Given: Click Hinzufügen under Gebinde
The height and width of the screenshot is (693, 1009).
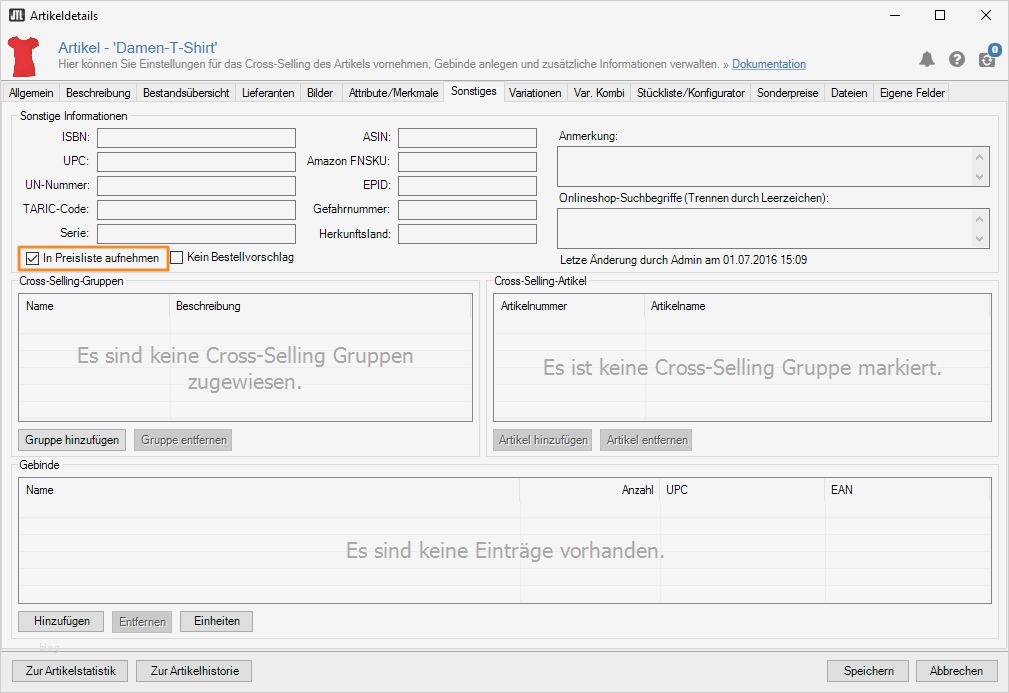Looking at the screenshot, I should click(x=61, y=622).
